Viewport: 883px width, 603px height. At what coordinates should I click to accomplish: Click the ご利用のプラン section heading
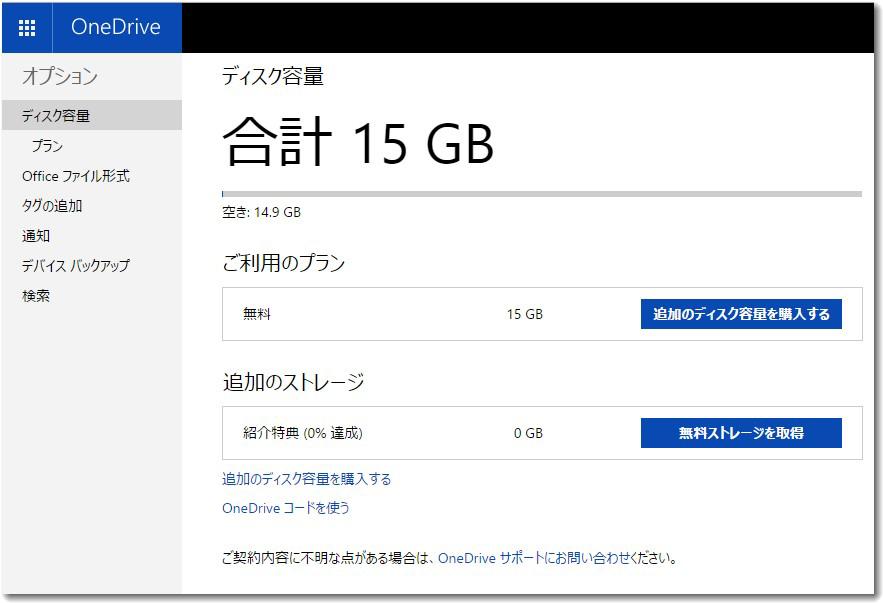click(x=283, y=262)
